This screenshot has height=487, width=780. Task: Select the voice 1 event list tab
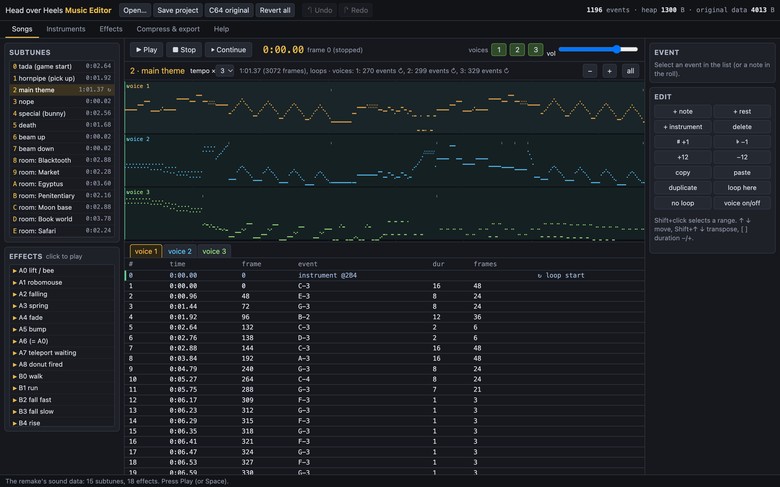[x=146, y=251]
